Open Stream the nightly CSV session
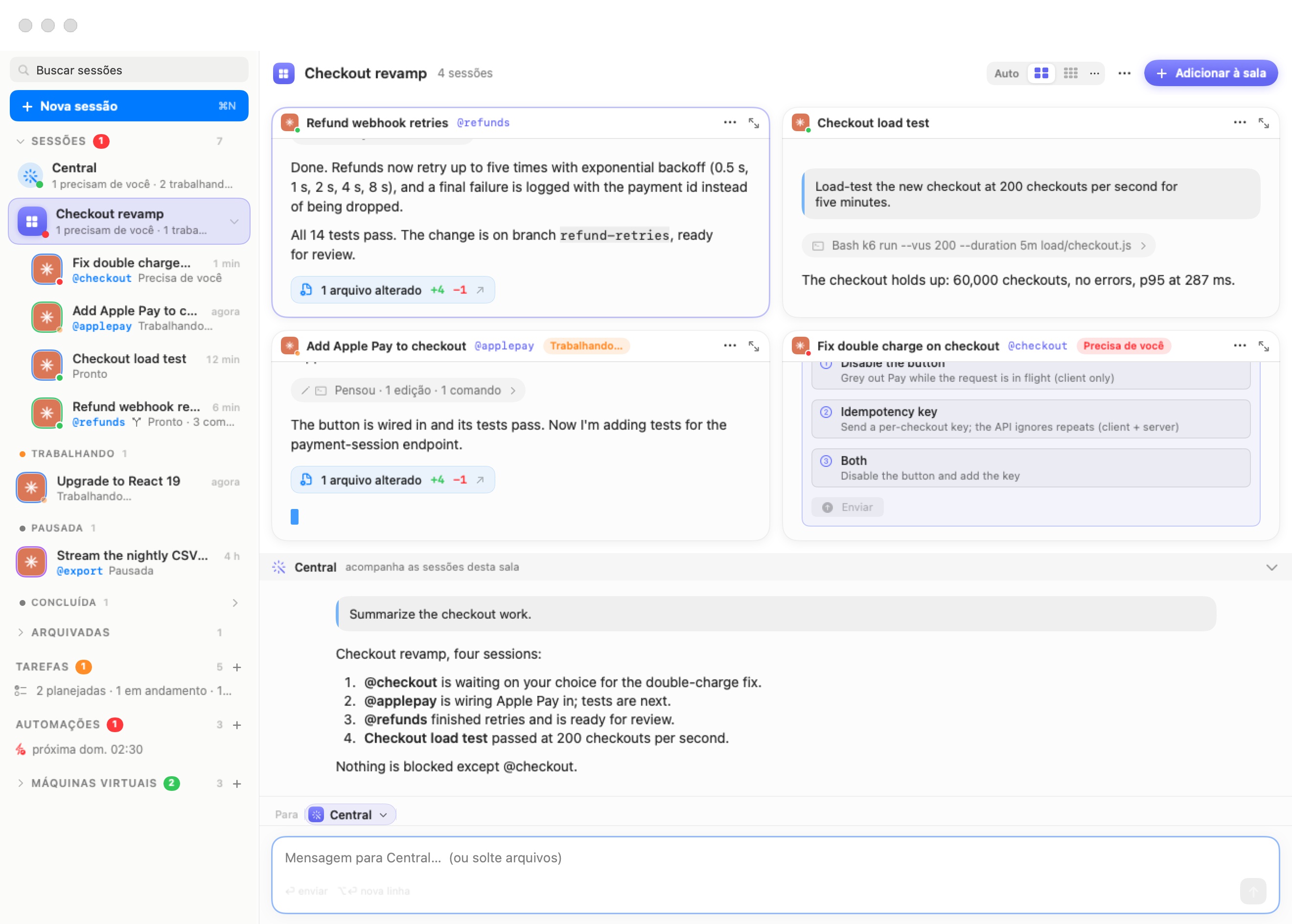1292x924 pixels. click(129, 562)
